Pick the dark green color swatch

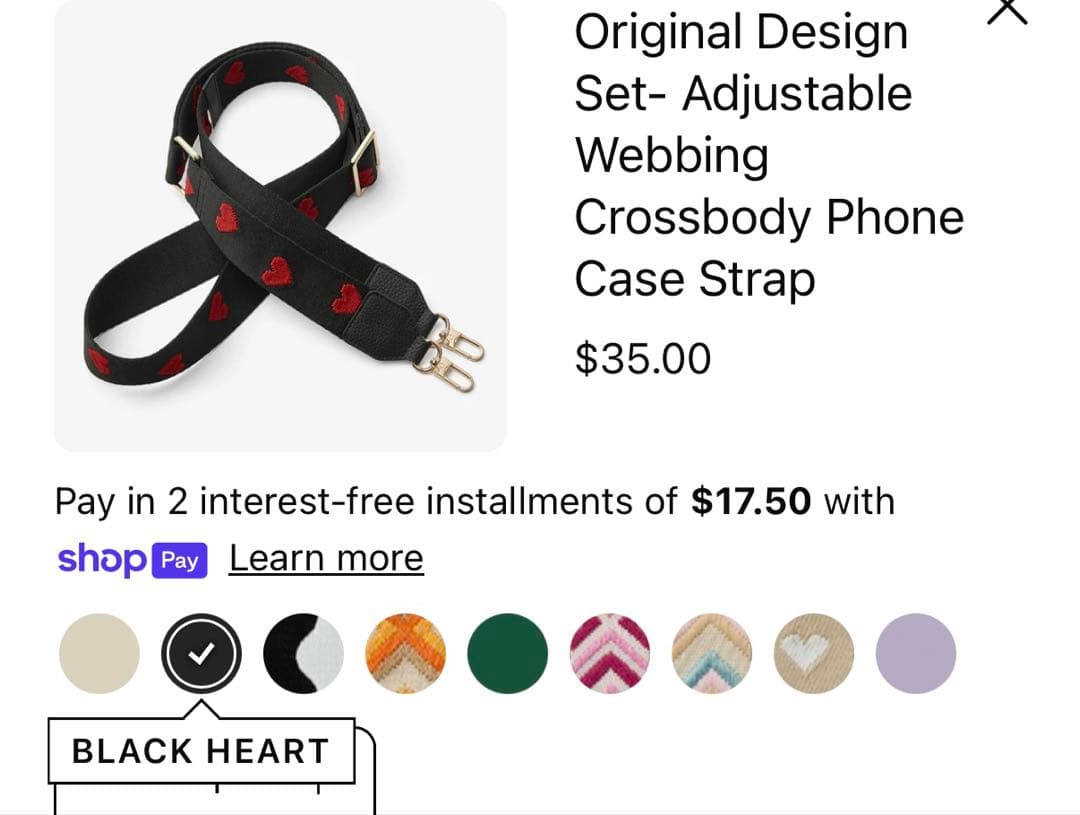pos(508,653)
